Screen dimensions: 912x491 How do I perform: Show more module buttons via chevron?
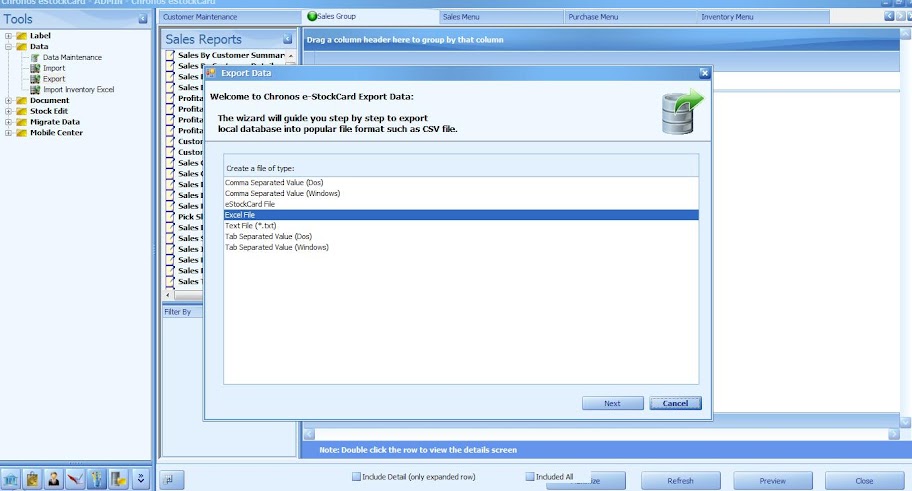(140, 479)
